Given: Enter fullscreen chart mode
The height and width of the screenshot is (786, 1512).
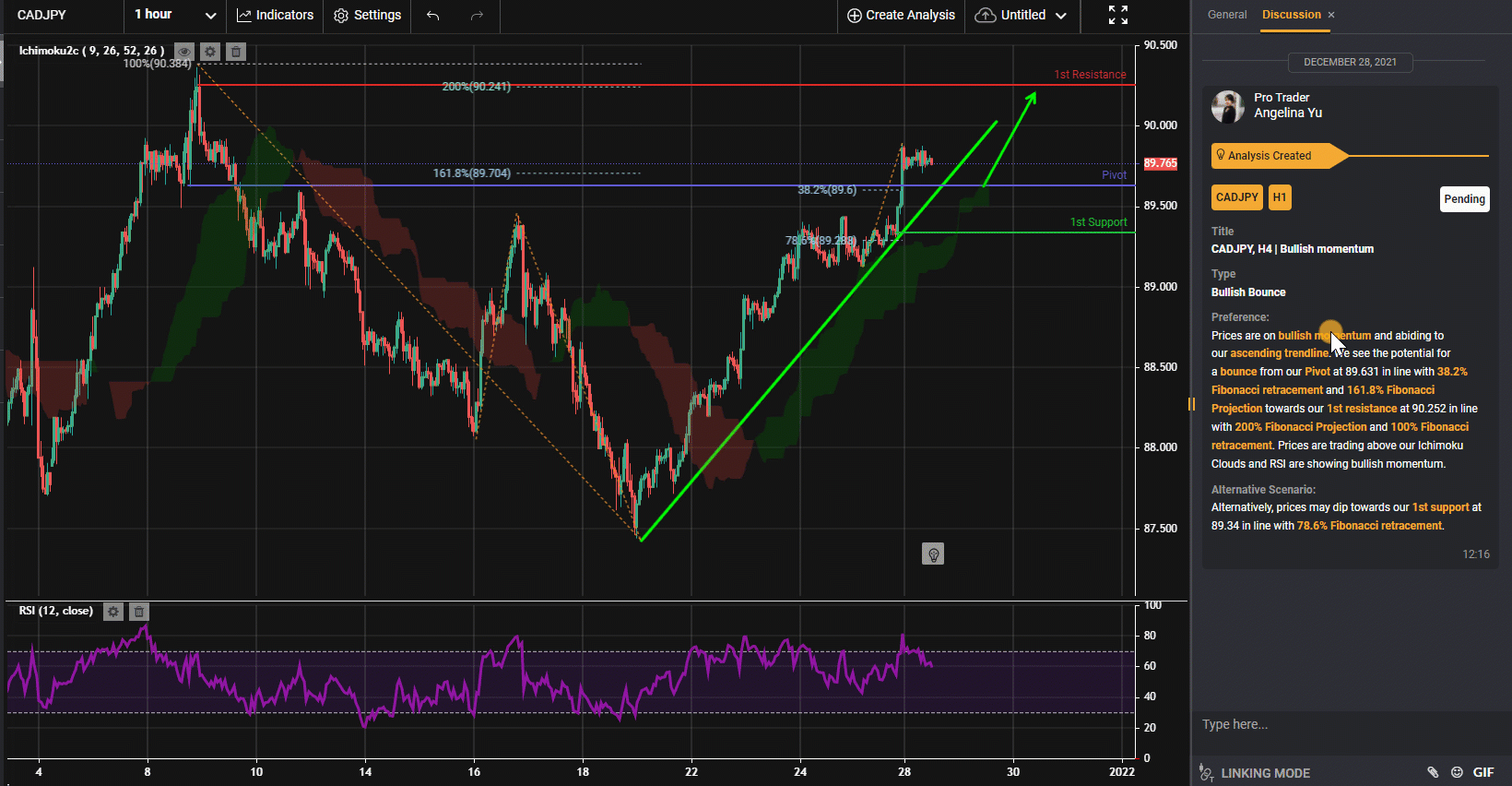Looking at the screenshot, I should (1118, 15).
